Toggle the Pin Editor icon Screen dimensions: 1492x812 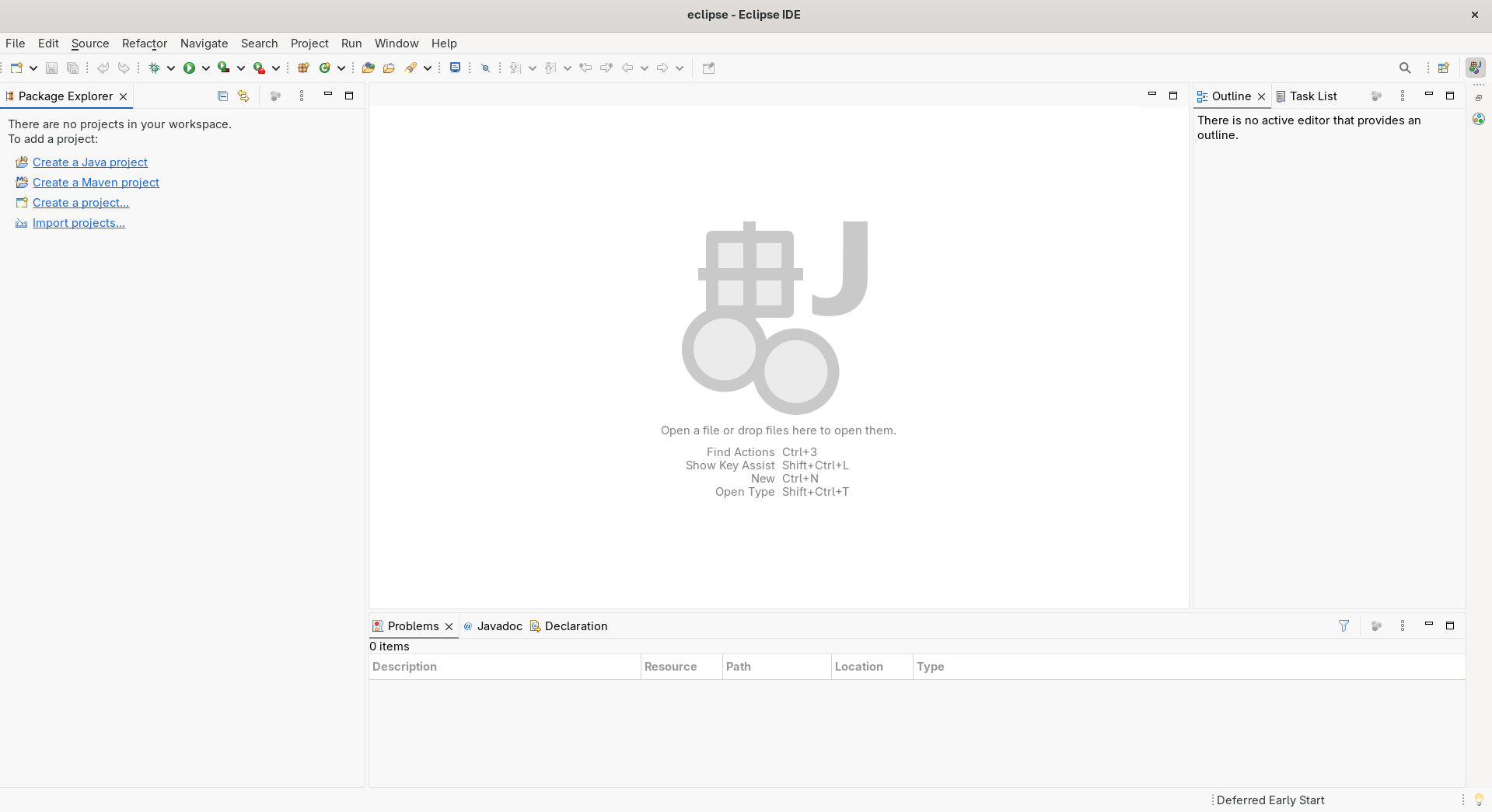[708, 68]
